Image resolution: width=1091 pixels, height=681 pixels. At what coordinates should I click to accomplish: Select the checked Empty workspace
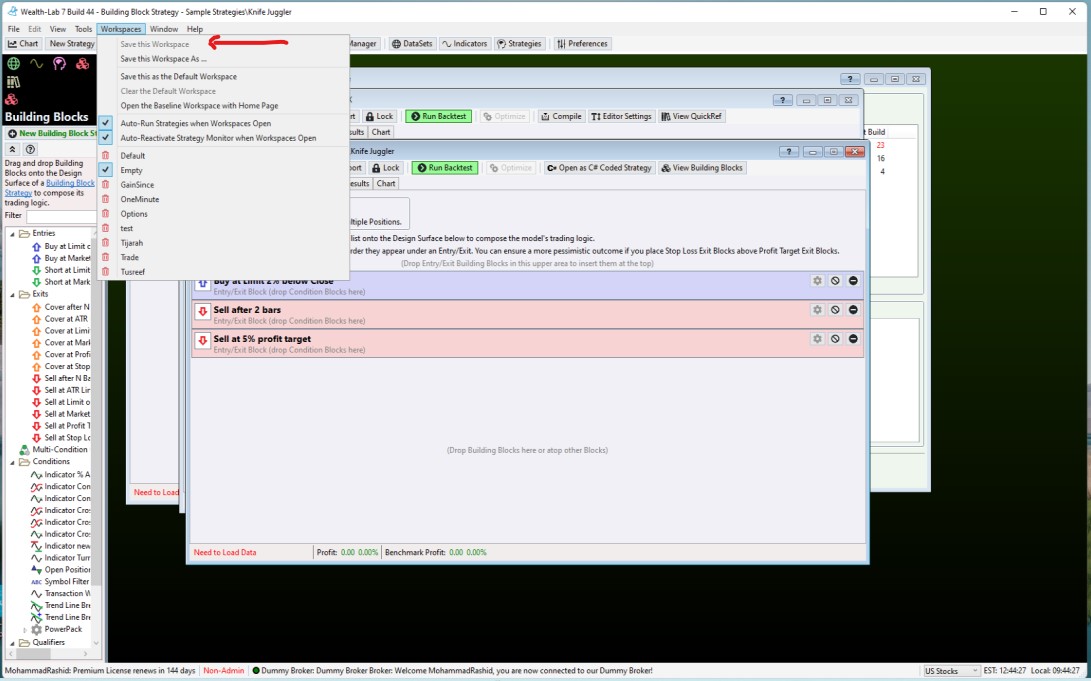coord(132,171)
